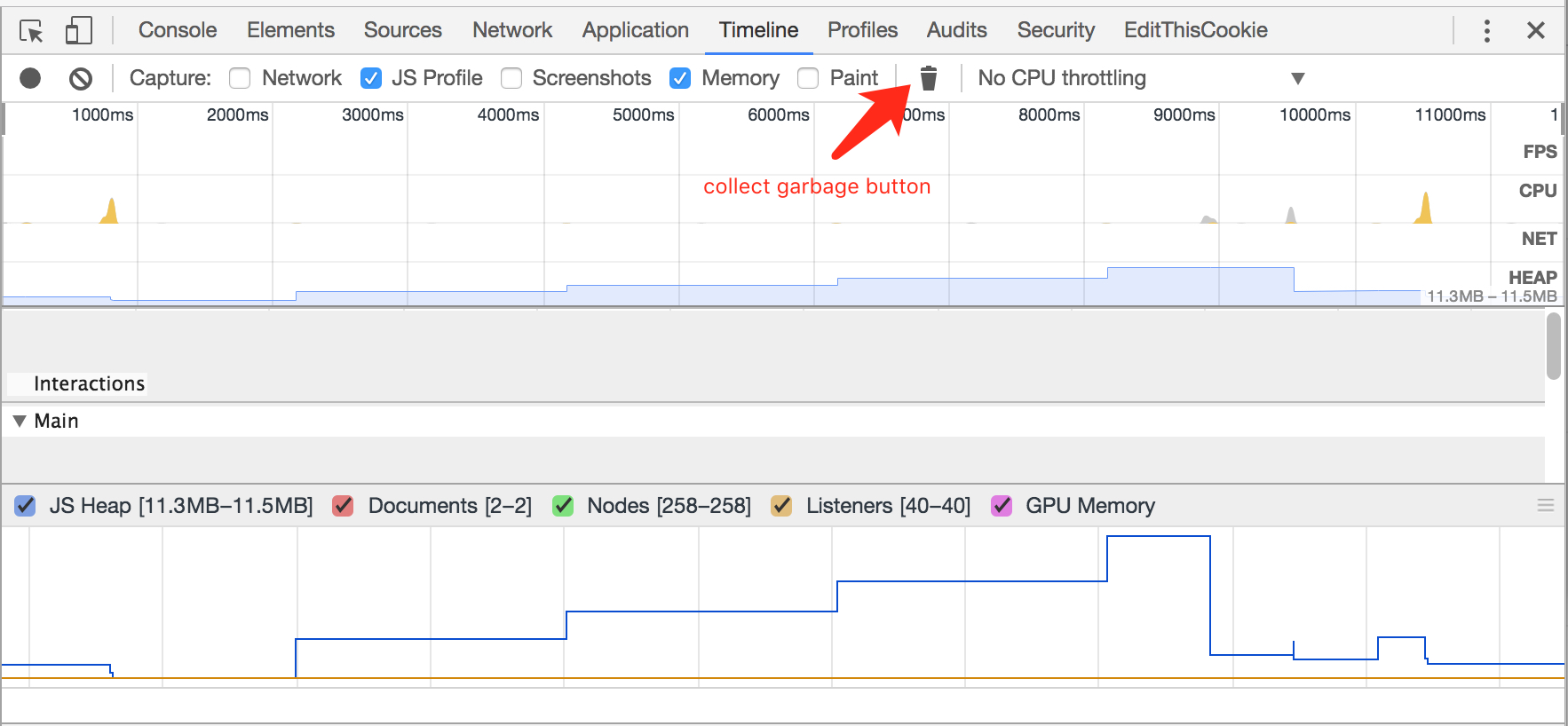
Task: Enable the Network capture checkbox
Action: [240, 79]
